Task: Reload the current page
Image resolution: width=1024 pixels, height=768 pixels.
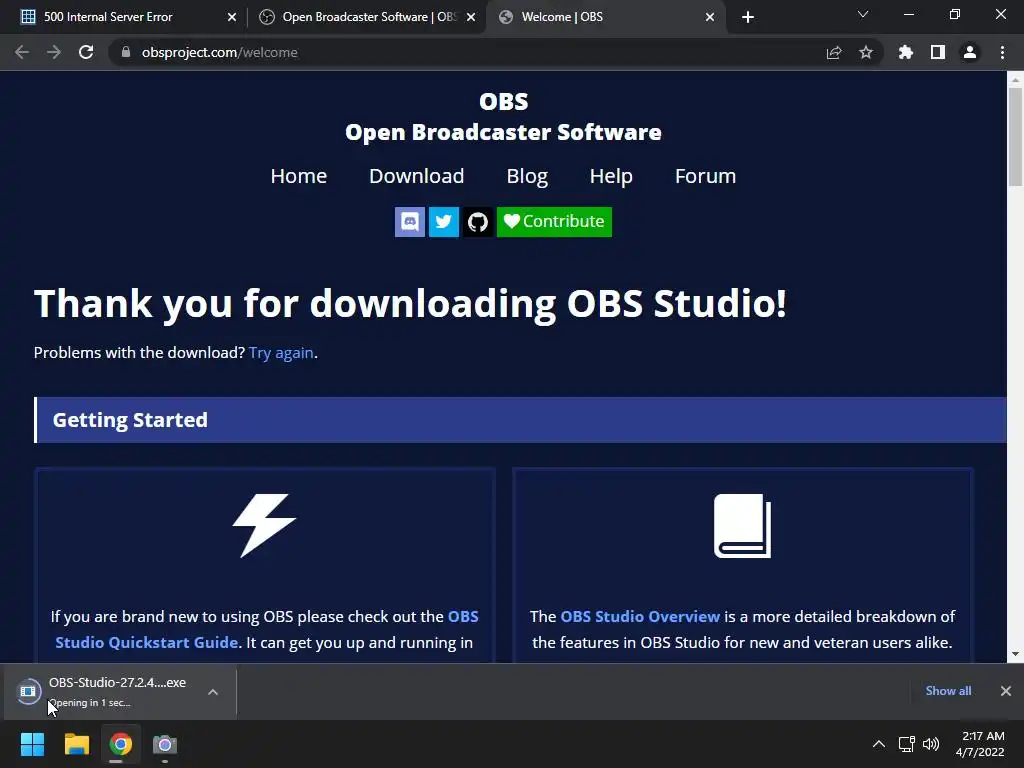Action: click(x=86, y=52)
